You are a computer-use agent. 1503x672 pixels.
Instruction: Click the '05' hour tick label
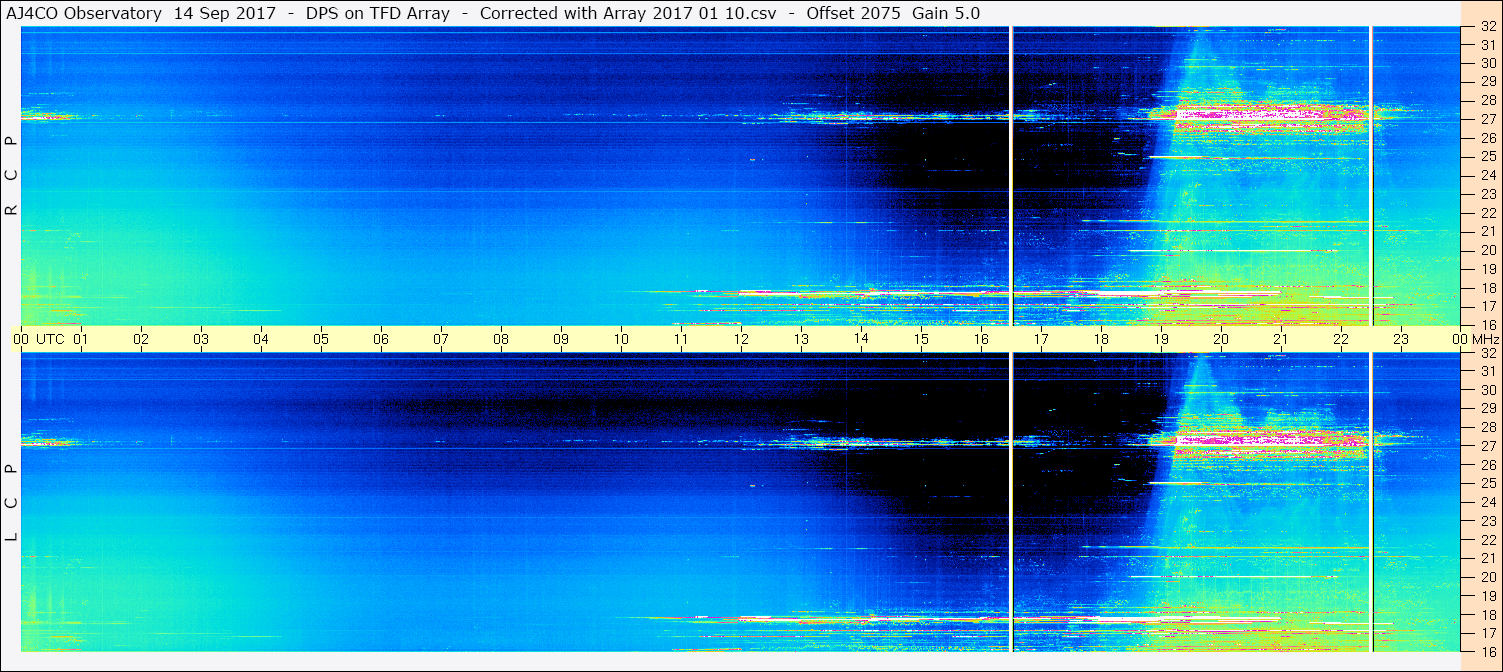coord(321,339)
